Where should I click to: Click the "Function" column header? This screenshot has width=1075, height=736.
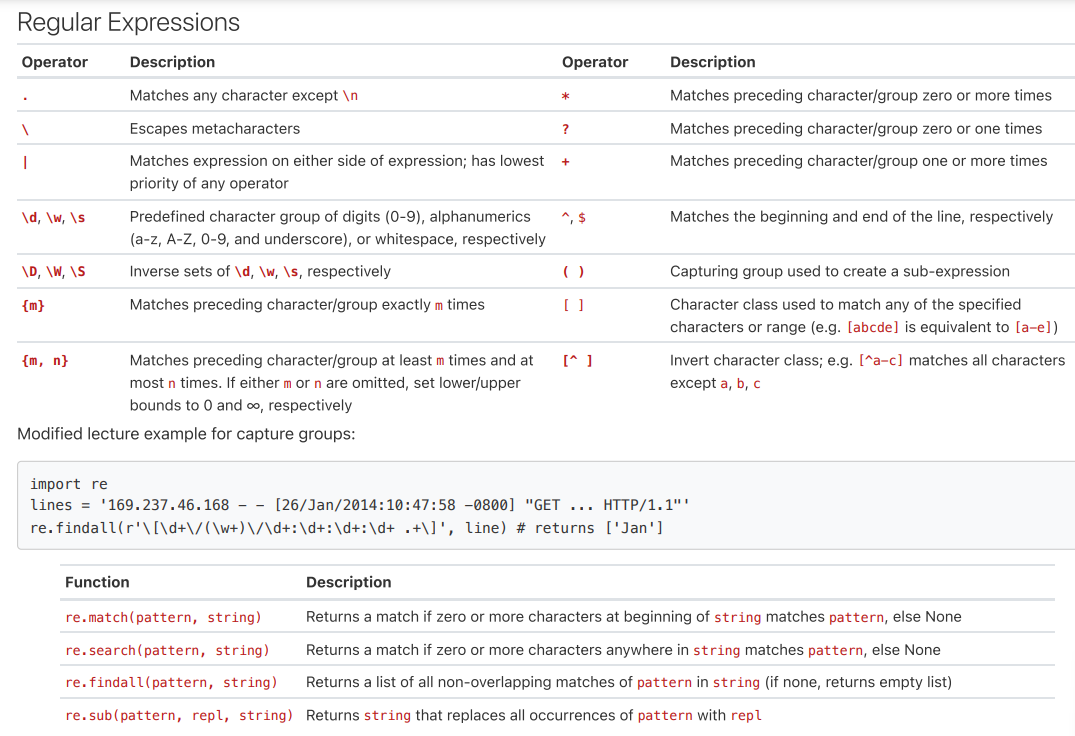pyautogui.click(x=97, y=582)
